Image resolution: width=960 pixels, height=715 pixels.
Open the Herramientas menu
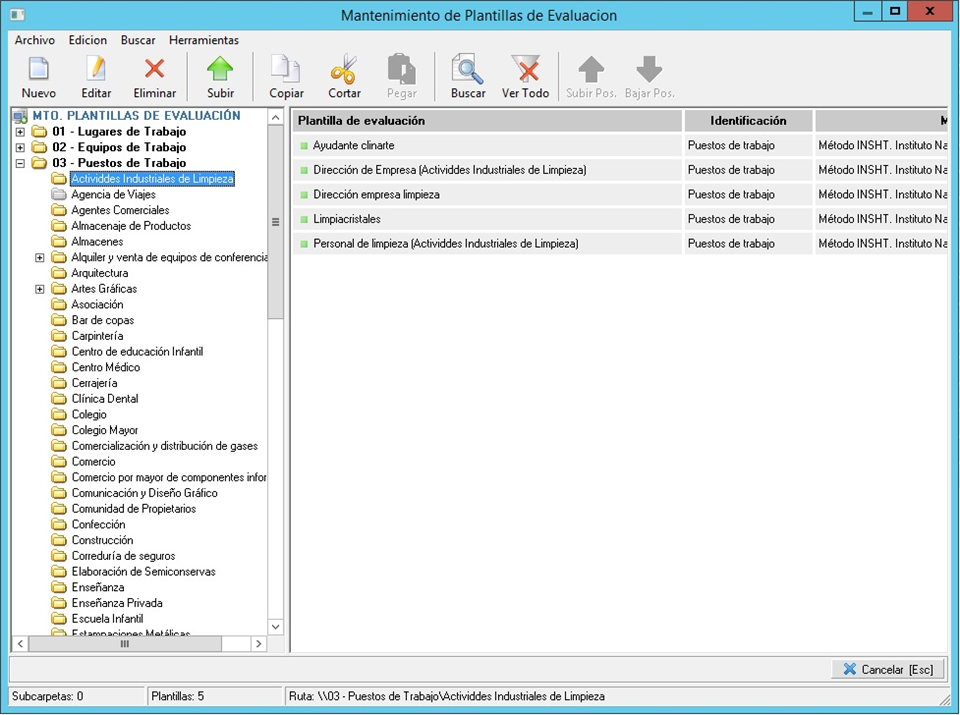(204, 40)
